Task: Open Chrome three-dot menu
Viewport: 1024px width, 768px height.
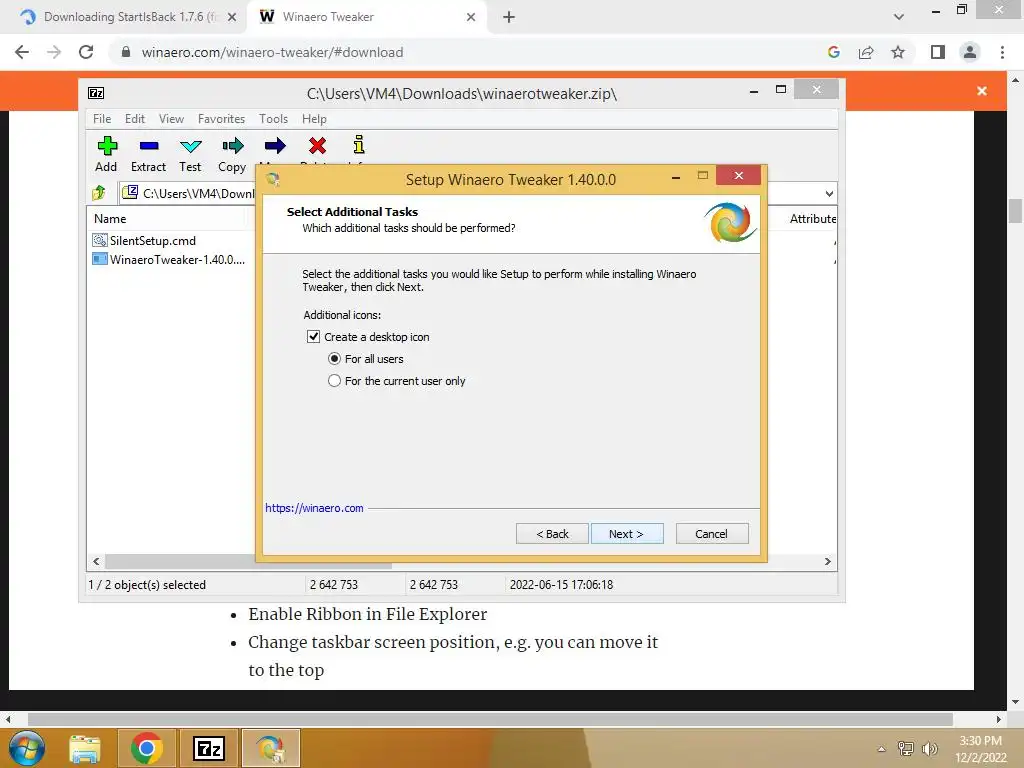Action: coord(1002,52)
